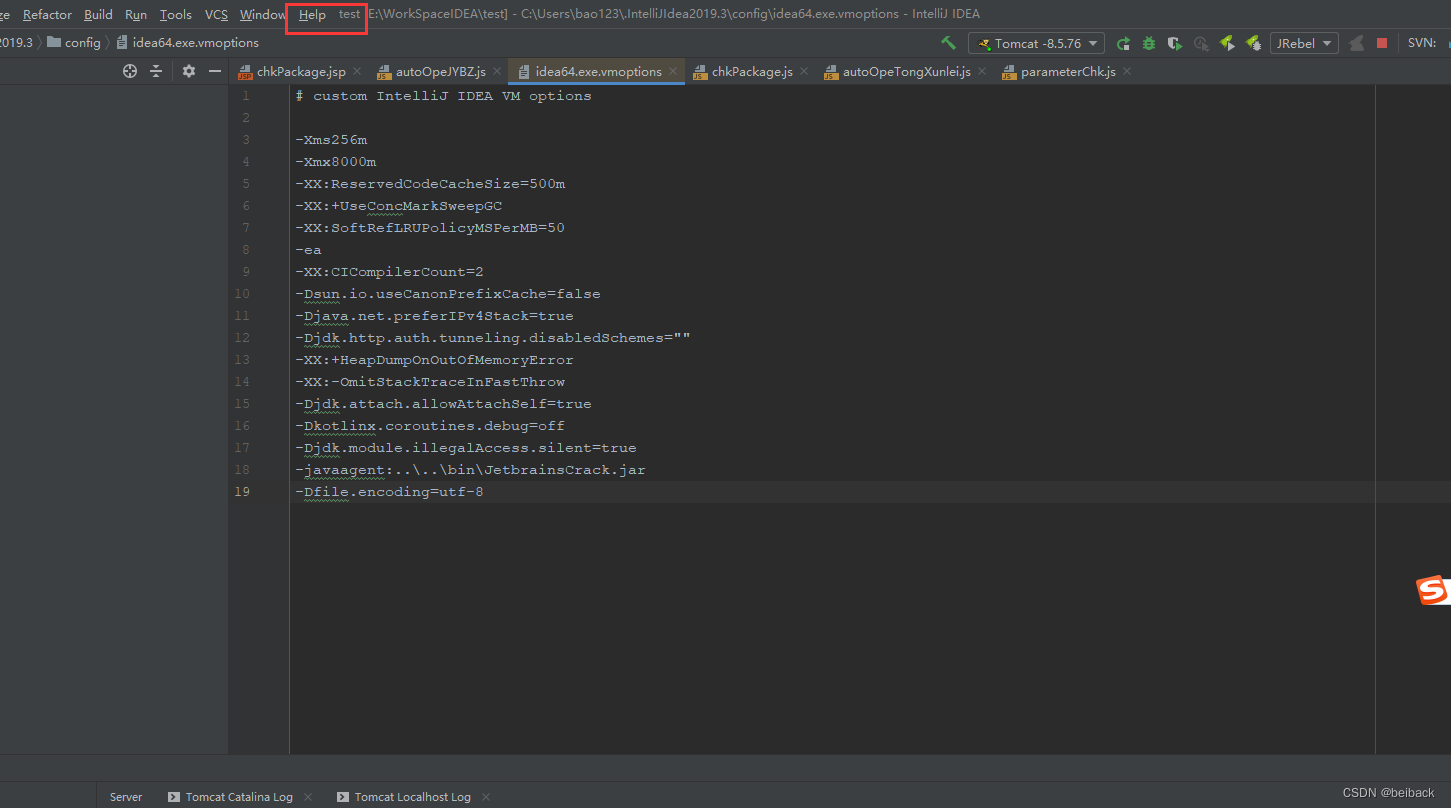The width and height of the screenshot is (1451, 808).
Task: Select the Server tab in the bottom panel
Action: (x=126, y=797)
